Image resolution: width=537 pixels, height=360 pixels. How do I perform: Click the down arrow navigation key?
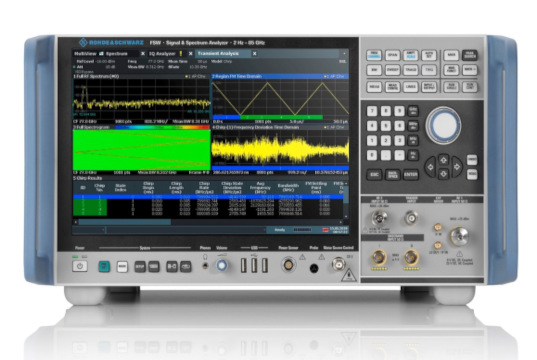click(x=444, y=174)
